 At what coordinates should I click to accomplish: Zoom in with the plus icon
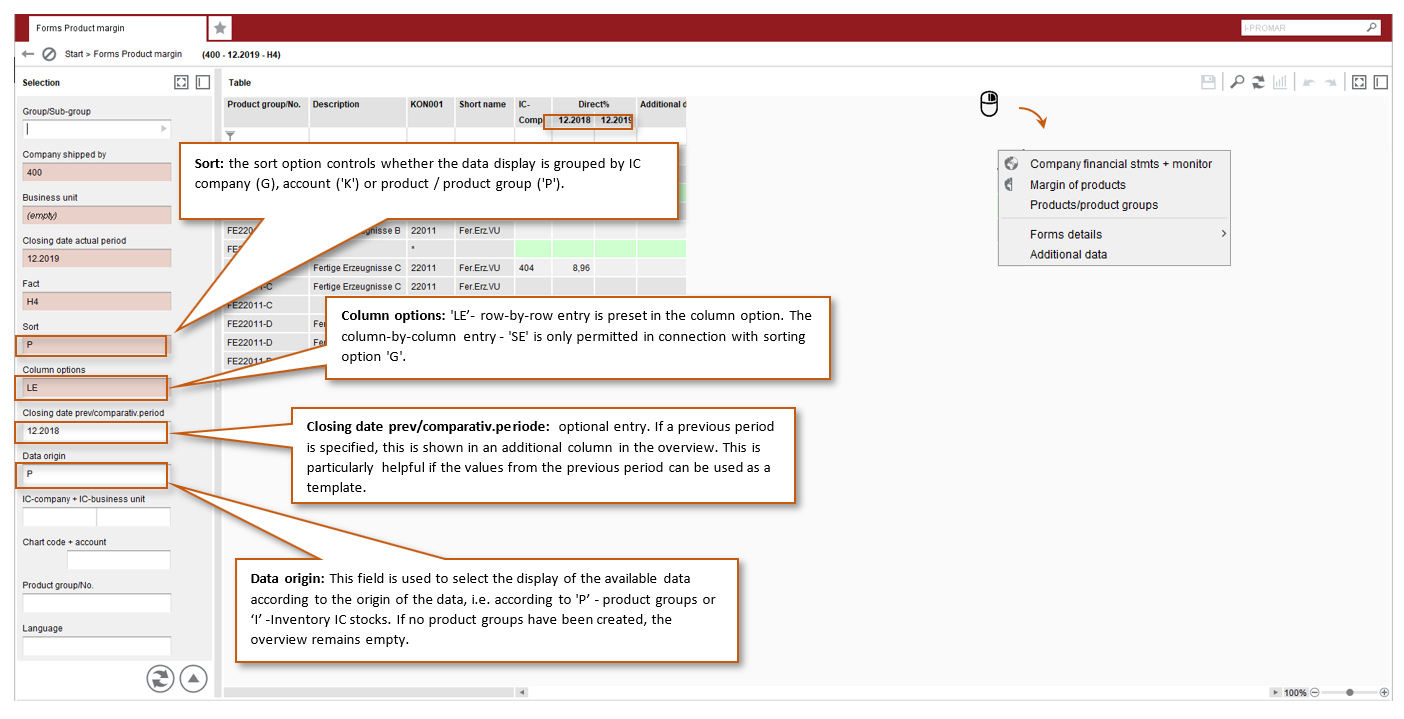1384,692
